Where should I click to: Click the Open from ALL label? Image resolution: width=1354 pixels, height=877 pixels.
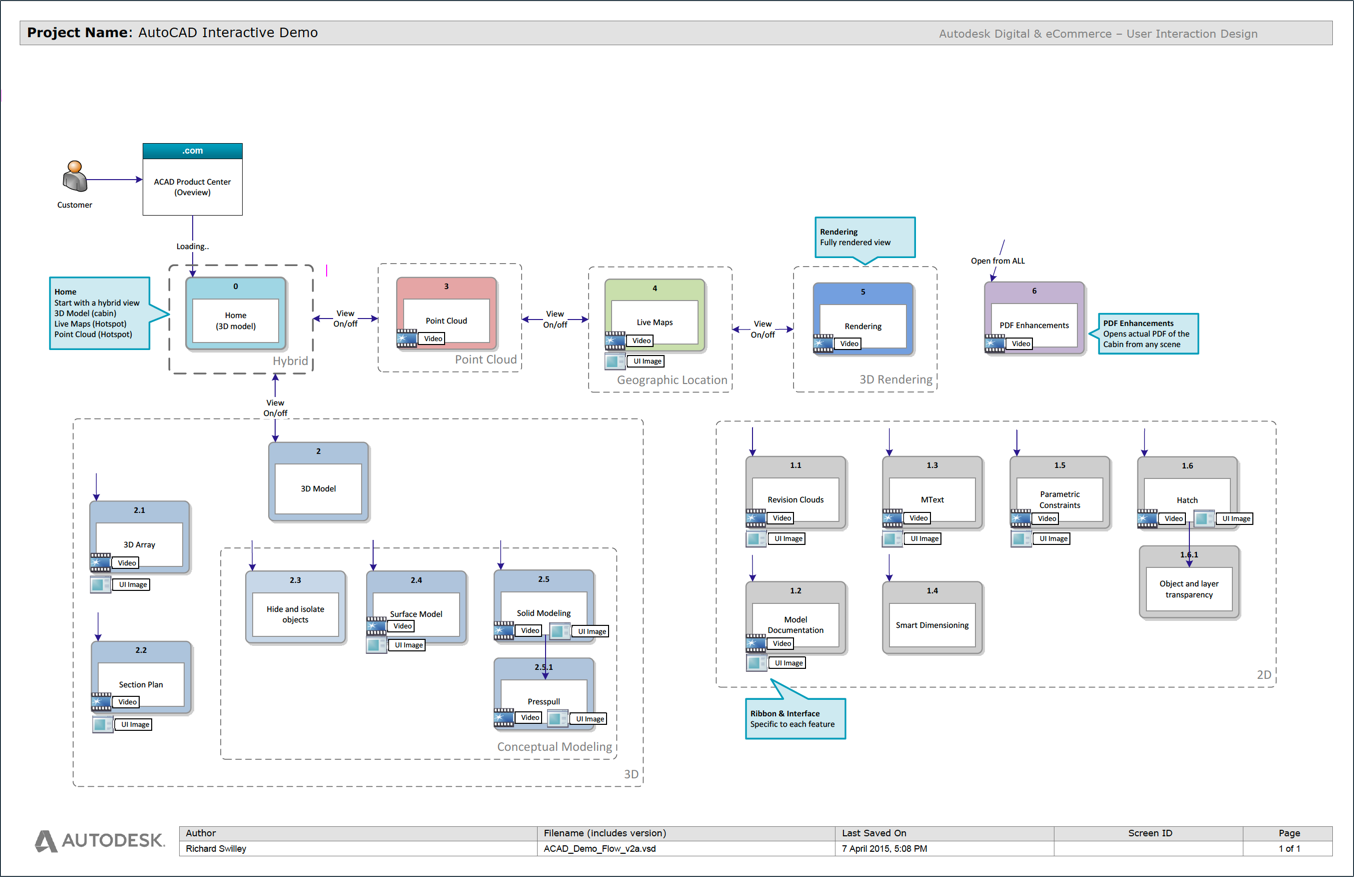coord(998,261)
